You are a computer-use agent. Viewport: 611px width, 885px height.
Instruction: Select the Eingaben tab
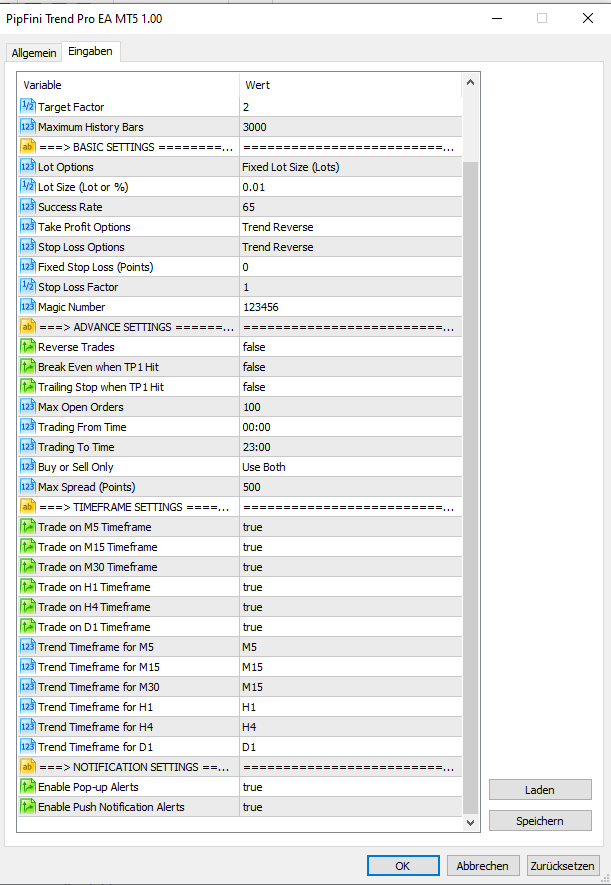coord(90,51)
